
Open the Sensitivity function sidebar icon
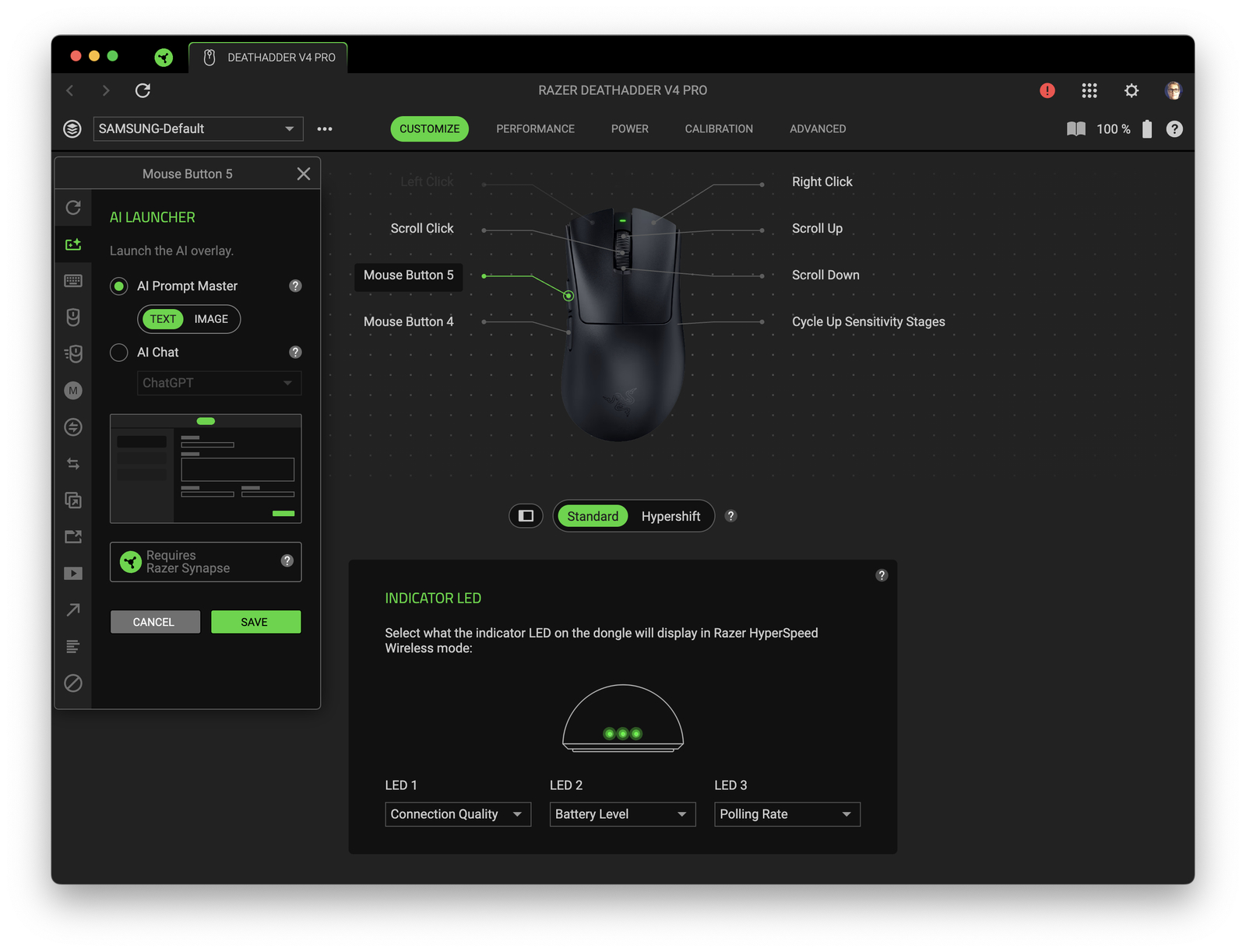pyautogui.click(x=73, y=353)
